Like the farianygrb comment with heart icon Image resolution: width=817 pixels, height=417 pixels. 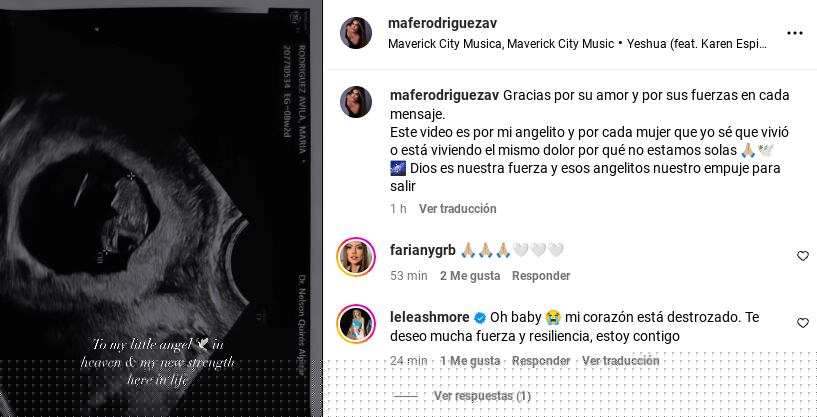click(x=803, y=256)
